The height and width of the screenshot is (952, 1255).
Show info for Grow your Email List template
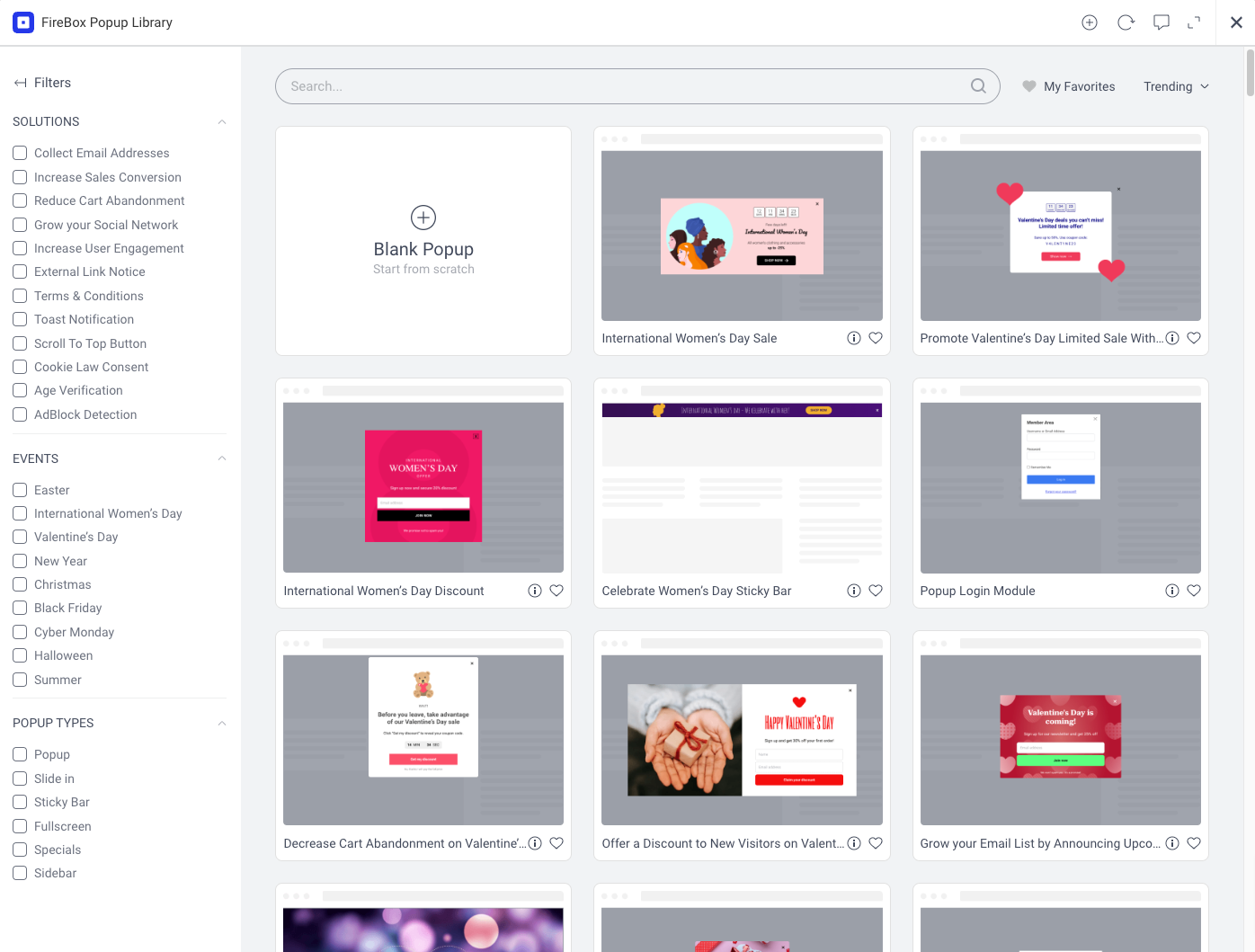tap(1172, 843)
